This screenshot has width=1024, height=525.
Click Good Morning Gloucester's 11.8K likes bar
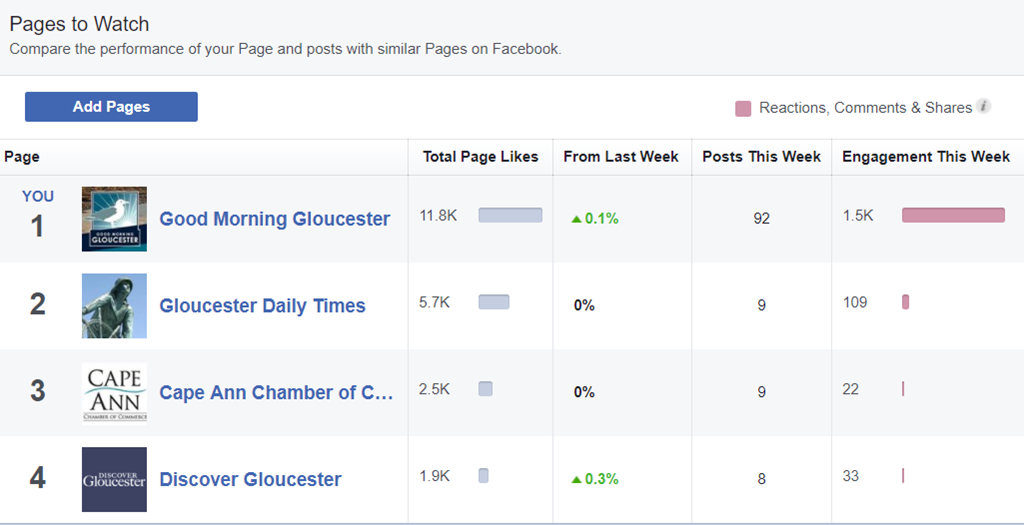coord(510,215)
